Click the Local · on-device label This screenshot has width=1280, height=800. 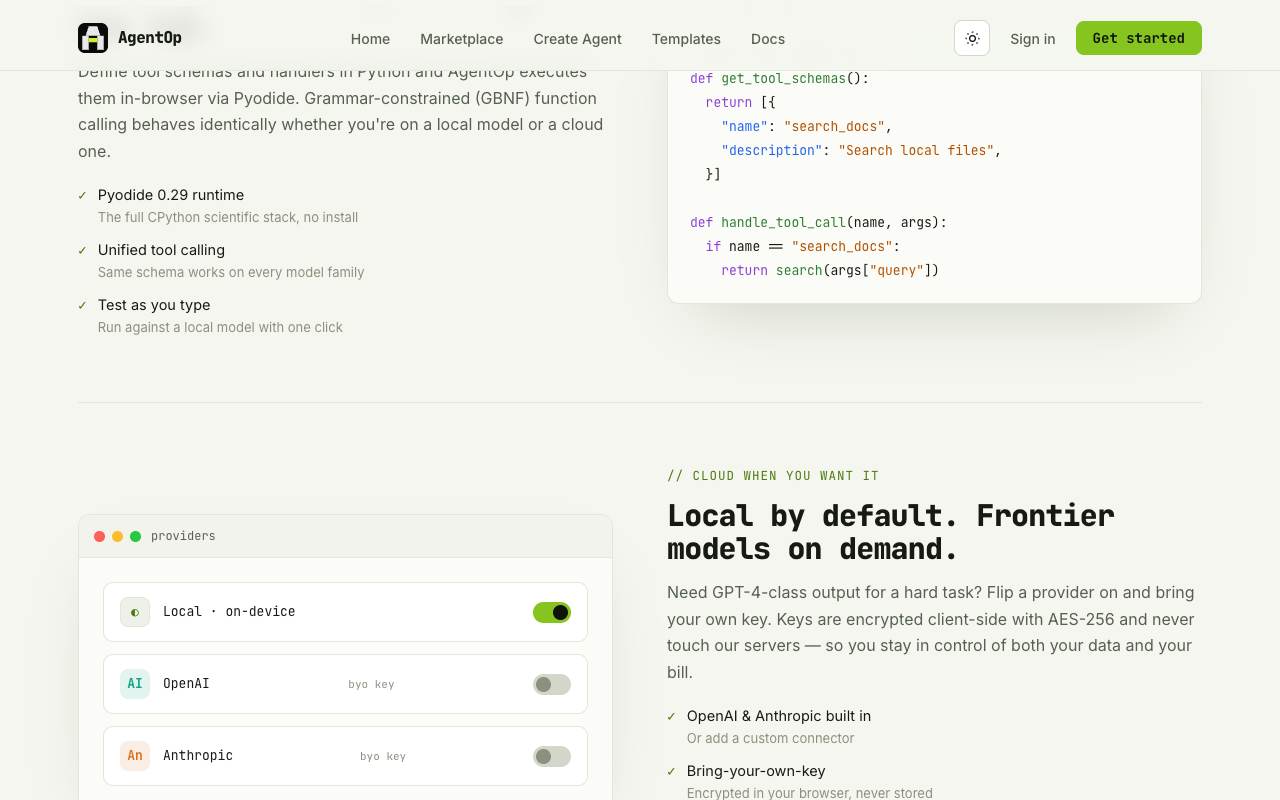click(229, 612)
